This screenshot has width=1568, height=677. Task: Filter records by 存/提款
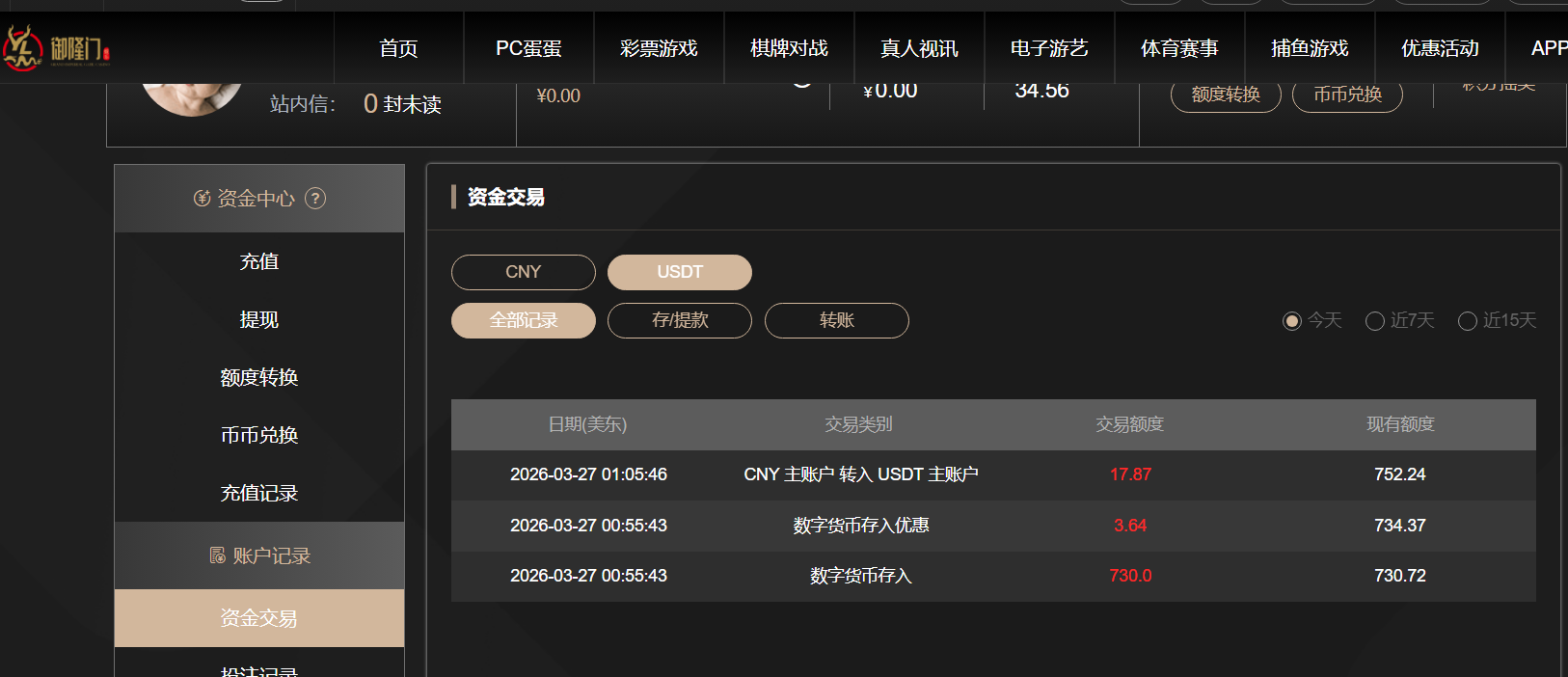pyautogui.click(x=680, y=320)
